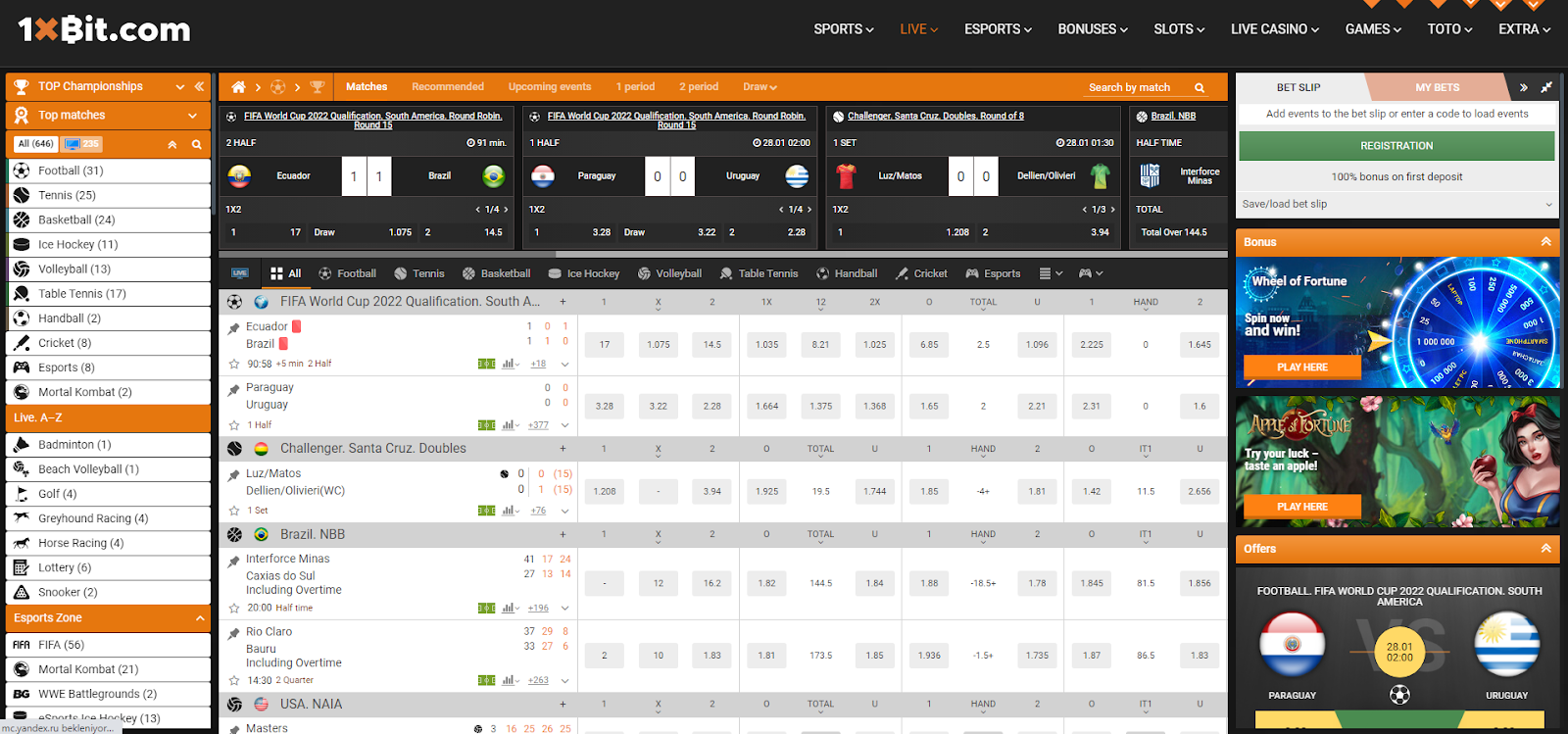Pin the Ecuador vs Brazil match

coord(233,328)
